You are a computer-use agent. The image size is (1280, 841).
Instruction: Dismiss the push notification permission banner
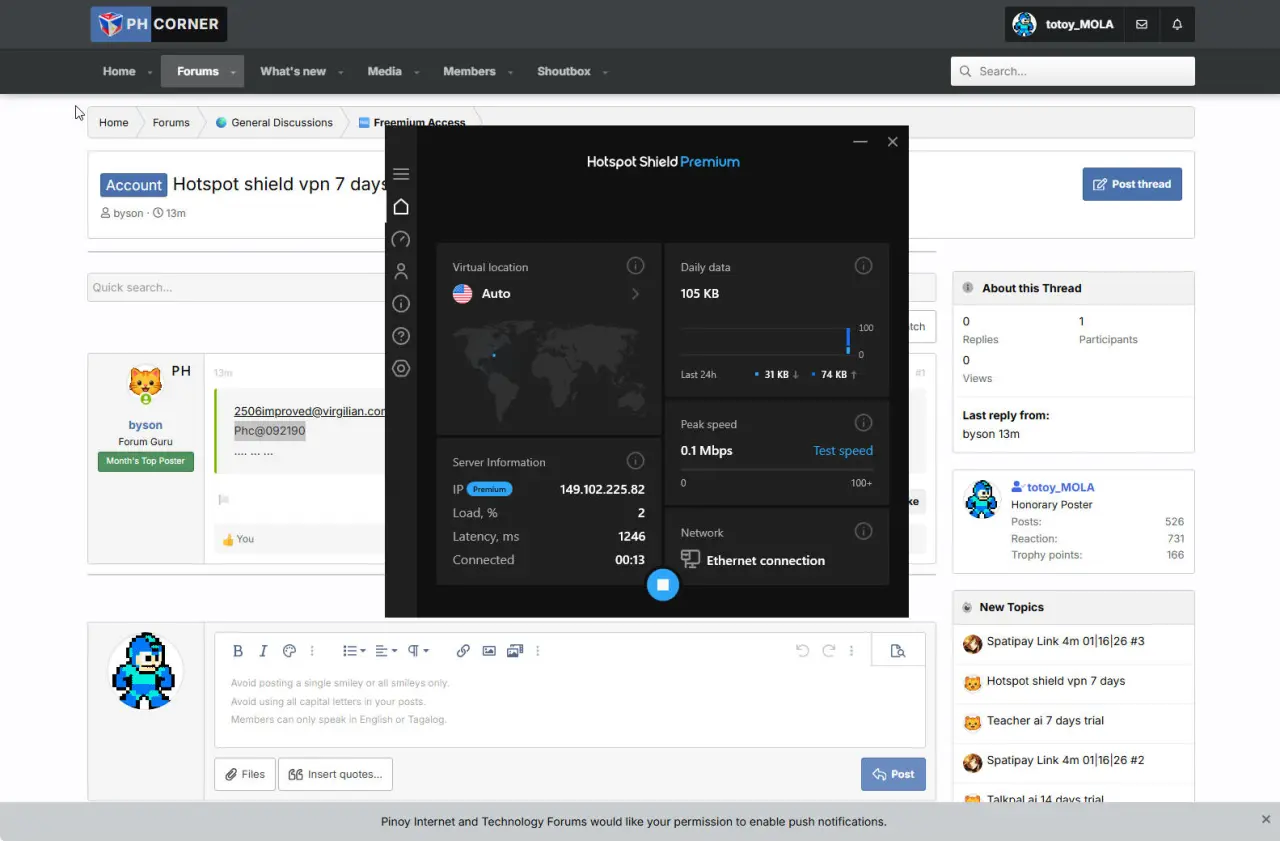[x=1266, y=819]
